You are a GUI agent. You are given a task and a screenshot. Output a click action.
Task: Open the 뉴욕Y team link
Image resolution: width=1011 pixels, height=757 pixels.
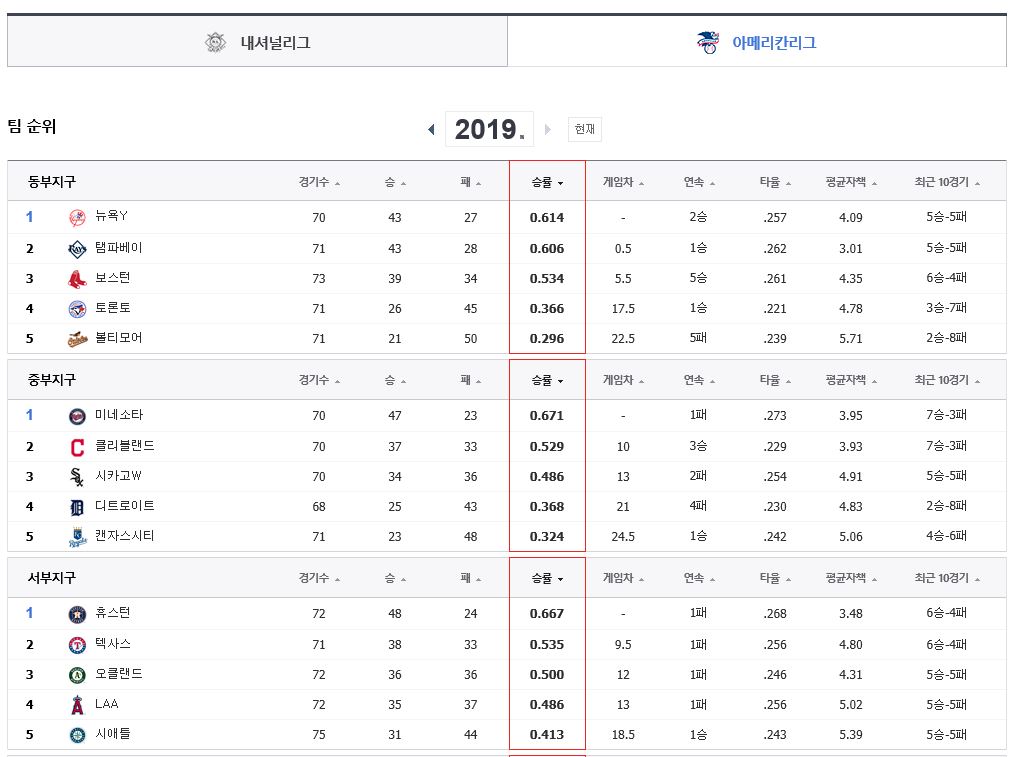pos(111,215)
